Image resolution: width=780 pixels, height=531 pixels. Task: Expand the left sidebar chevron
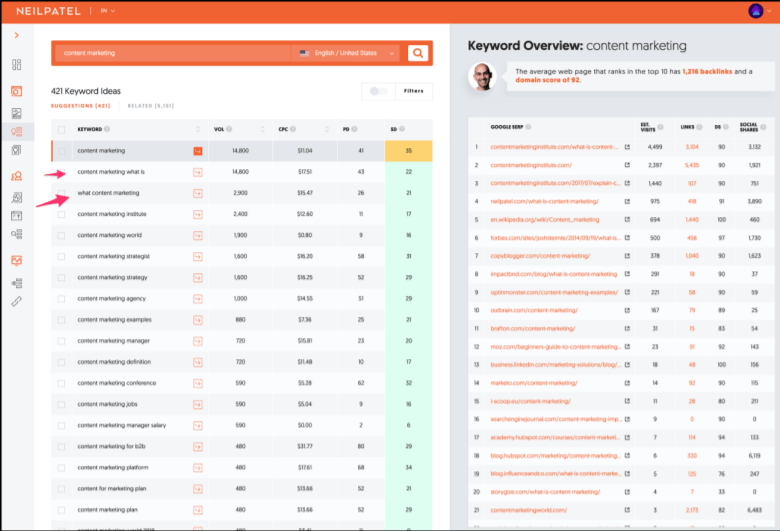[x=16, y=35]
